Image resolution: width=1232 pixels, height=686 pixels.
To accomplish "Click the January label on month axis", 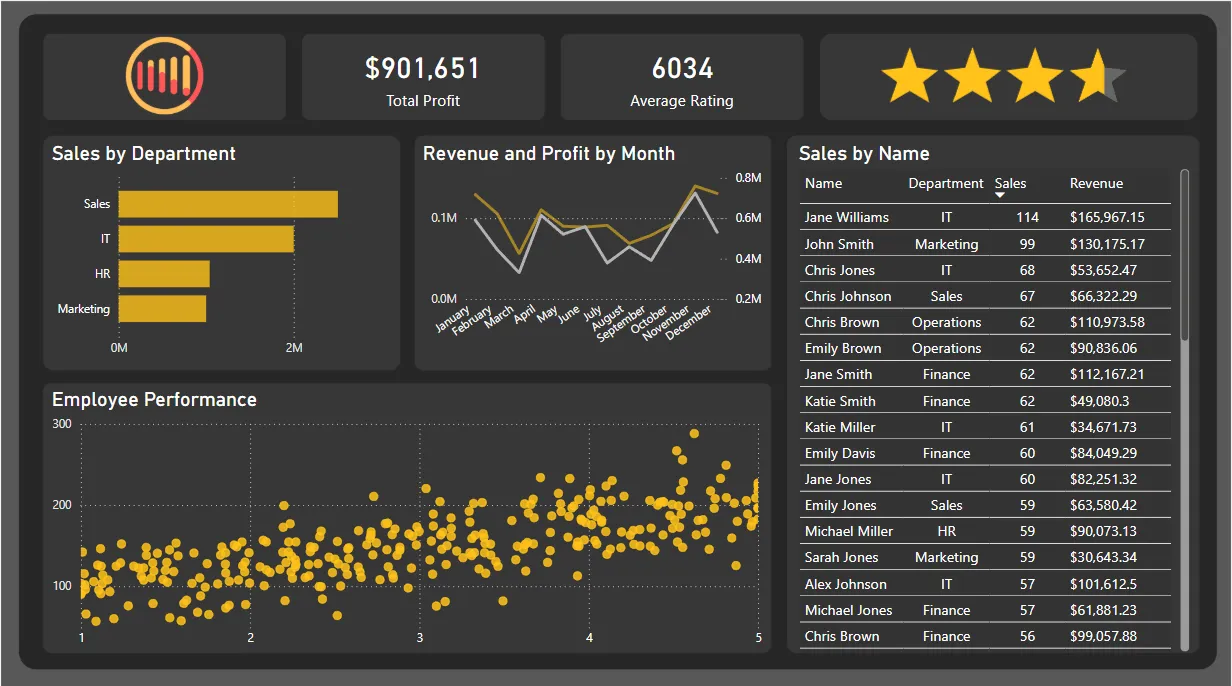I will tap(454, 318).
